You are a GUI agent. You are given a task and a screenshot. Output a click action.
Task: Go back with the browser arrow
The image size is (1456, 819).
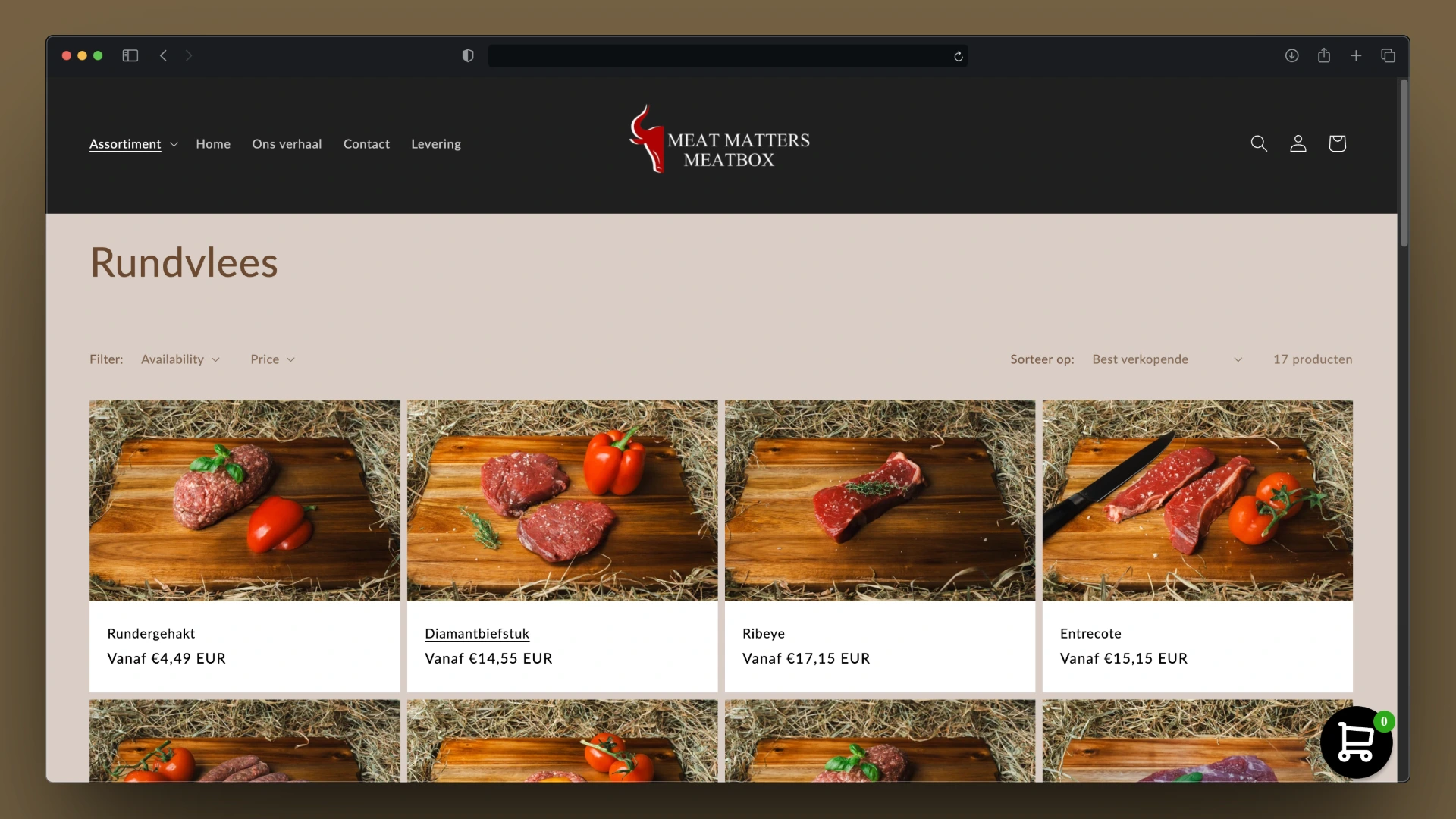tap(163, 55)
